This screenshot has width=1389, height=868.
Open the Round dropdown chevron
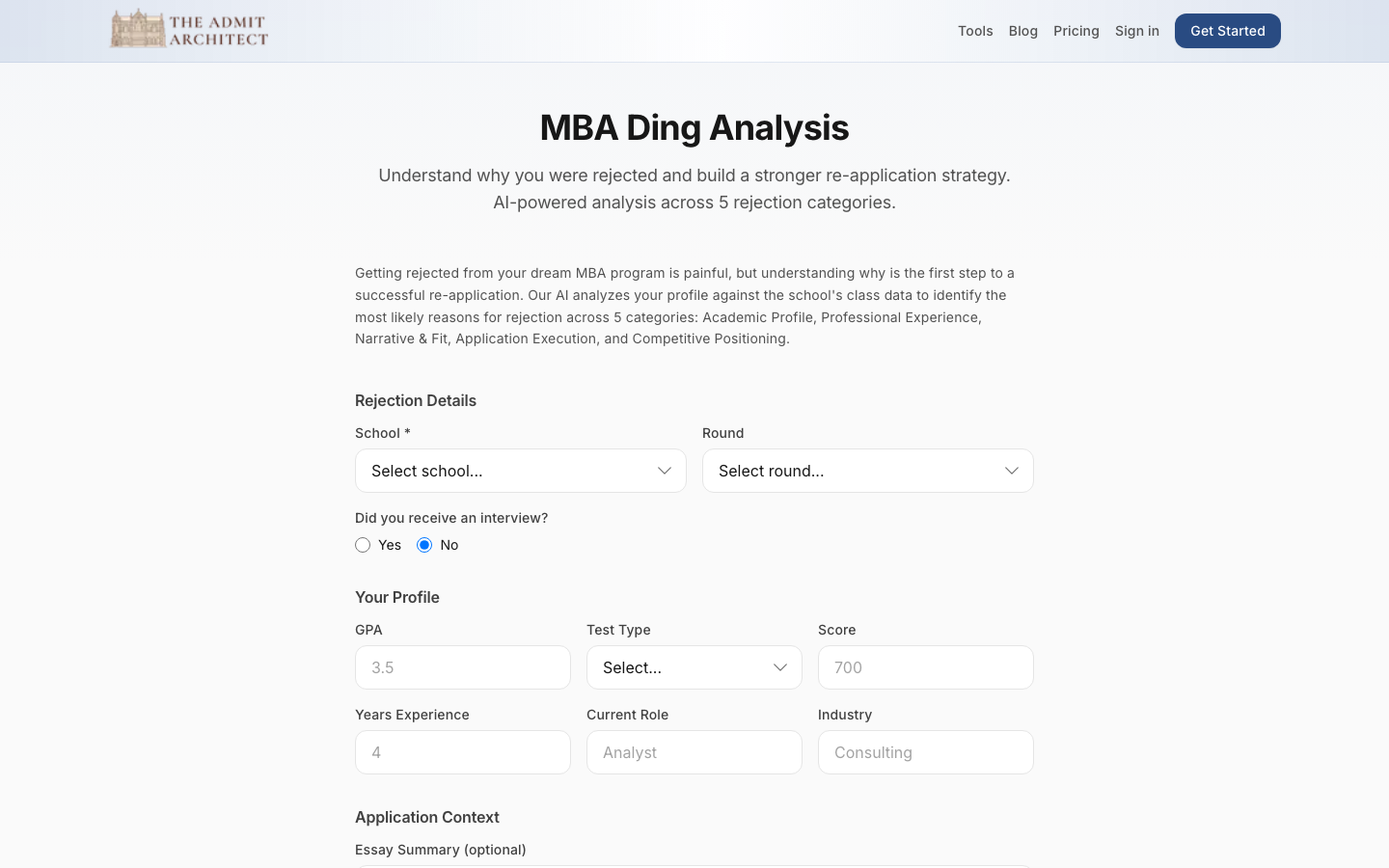[x=1011, y=471]
